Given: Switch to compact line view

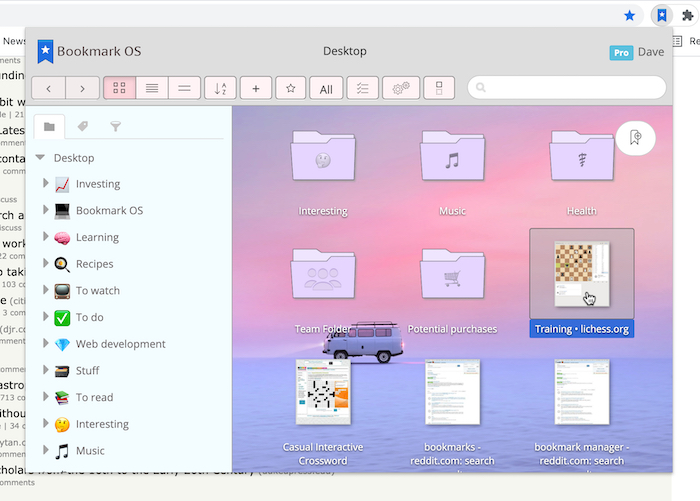Looking at the screenshot, I should point(183,88).
